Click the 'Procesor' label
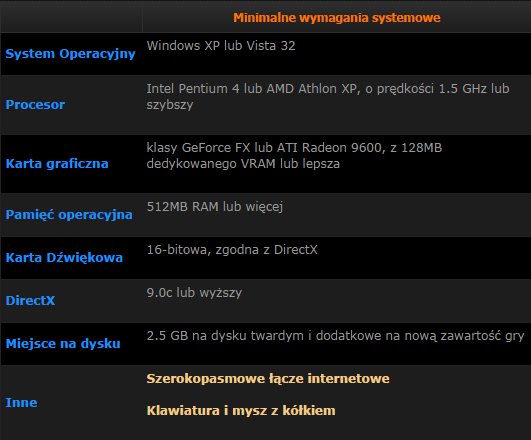 click(35, 105)
